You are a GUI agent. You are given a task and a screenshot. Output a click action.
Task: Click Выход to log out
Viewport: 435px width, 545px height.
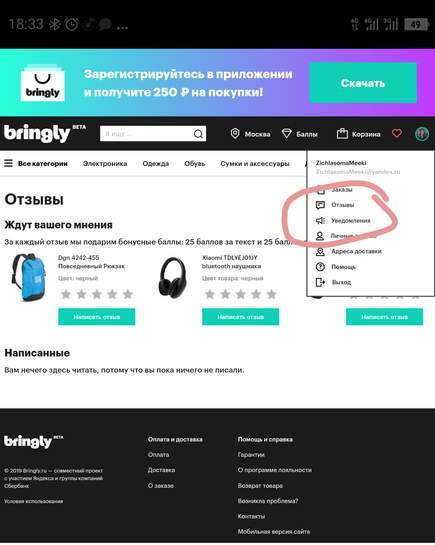[x=341, y=282]
